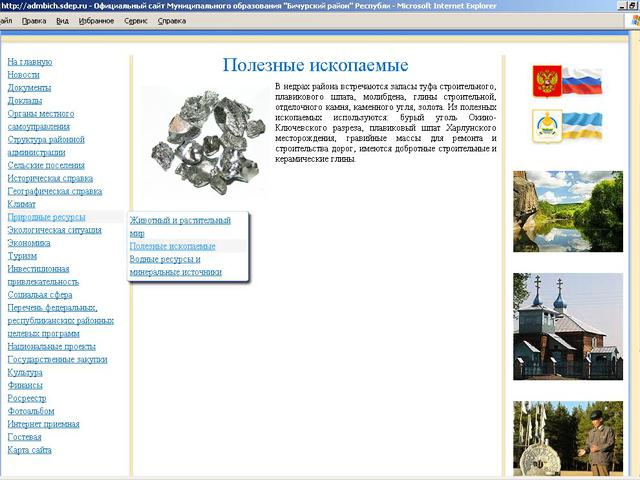
Task: Open the Избранное menu
Action: [96, 21]
